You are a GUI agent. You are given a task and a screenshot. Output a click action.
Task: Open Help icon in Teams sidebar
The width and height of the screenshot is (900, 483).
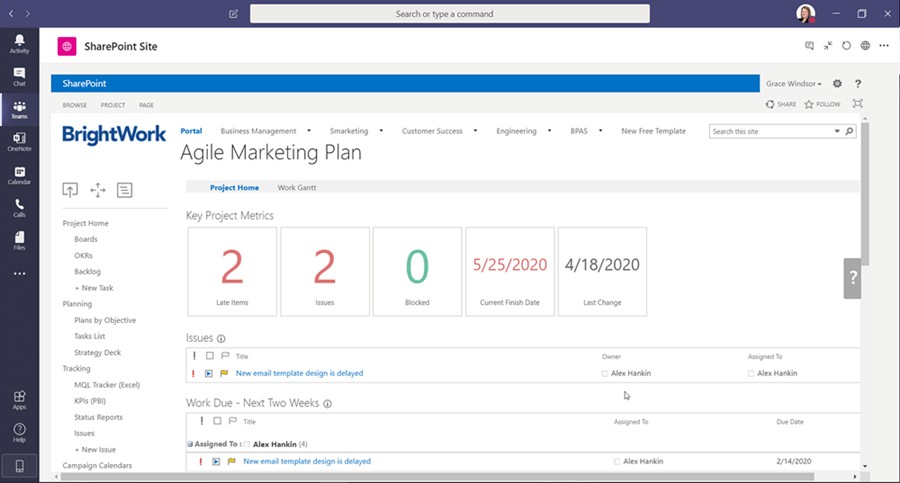pos(20,432)
